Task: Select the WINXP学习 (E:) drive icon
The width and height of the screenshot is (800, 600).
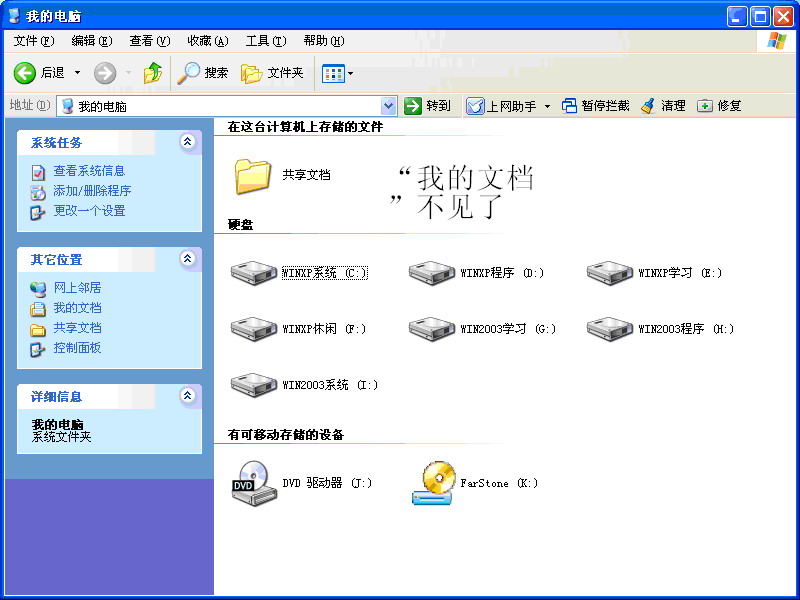Action: tap(610, 273)
